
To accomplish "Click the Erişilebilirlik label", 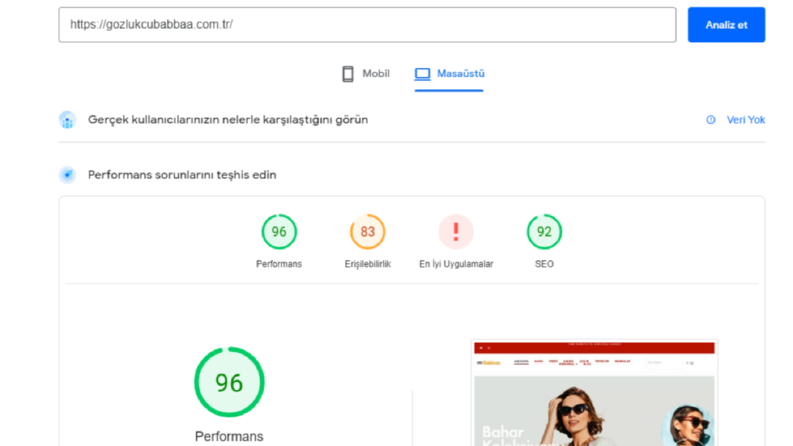I will (368, 264).
